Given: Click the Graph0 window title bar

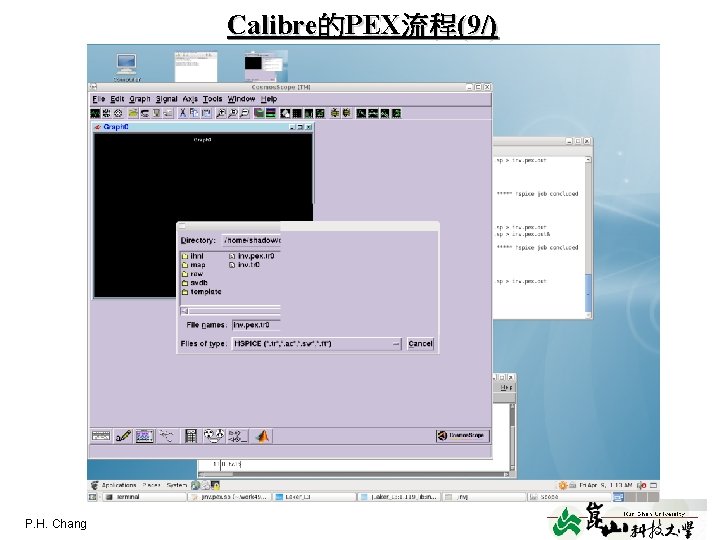Looking at the screenshot, I should (x=202, y=127).
